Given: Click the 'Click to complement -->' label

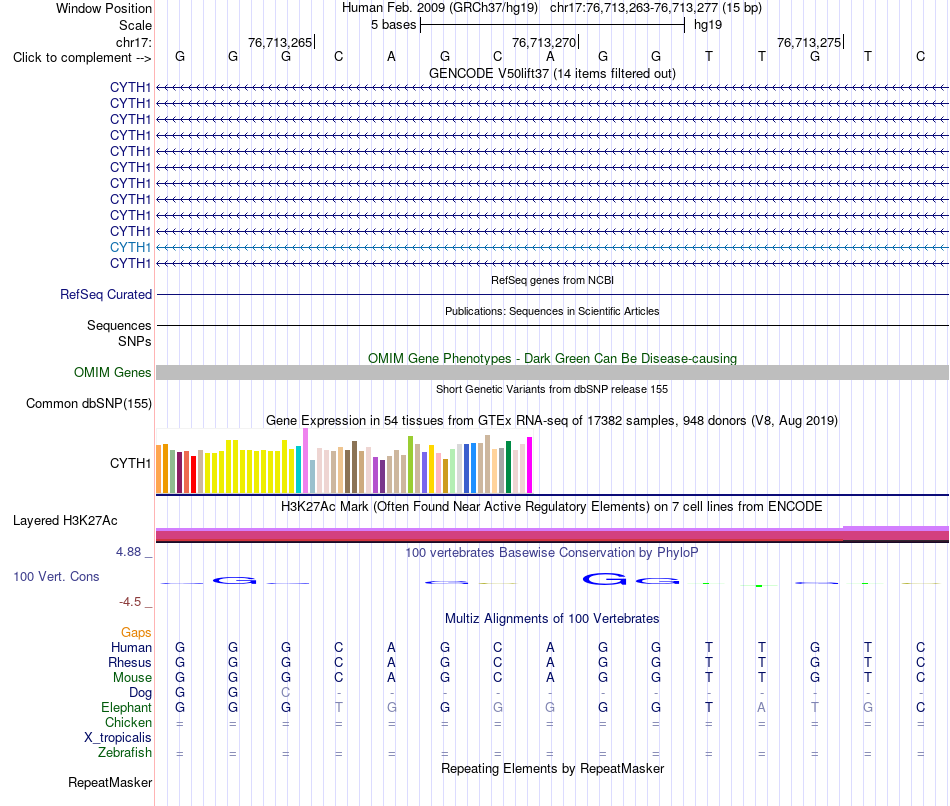Looking at the screenshot, I should pyautogui.click(x=82, y=58).
